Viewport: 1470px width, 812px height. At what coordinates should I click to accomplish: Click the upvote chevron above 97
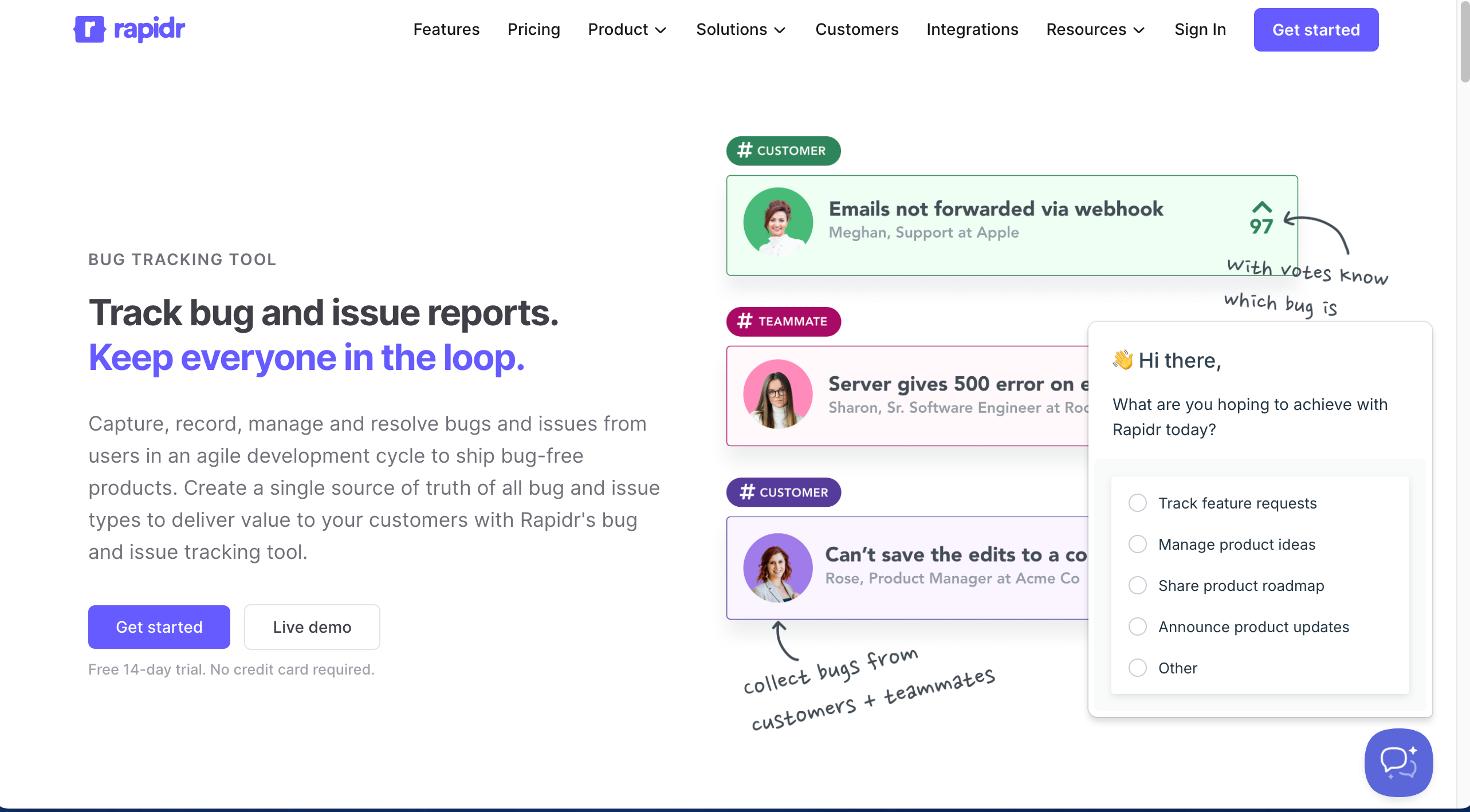(x=1261, y=207)
